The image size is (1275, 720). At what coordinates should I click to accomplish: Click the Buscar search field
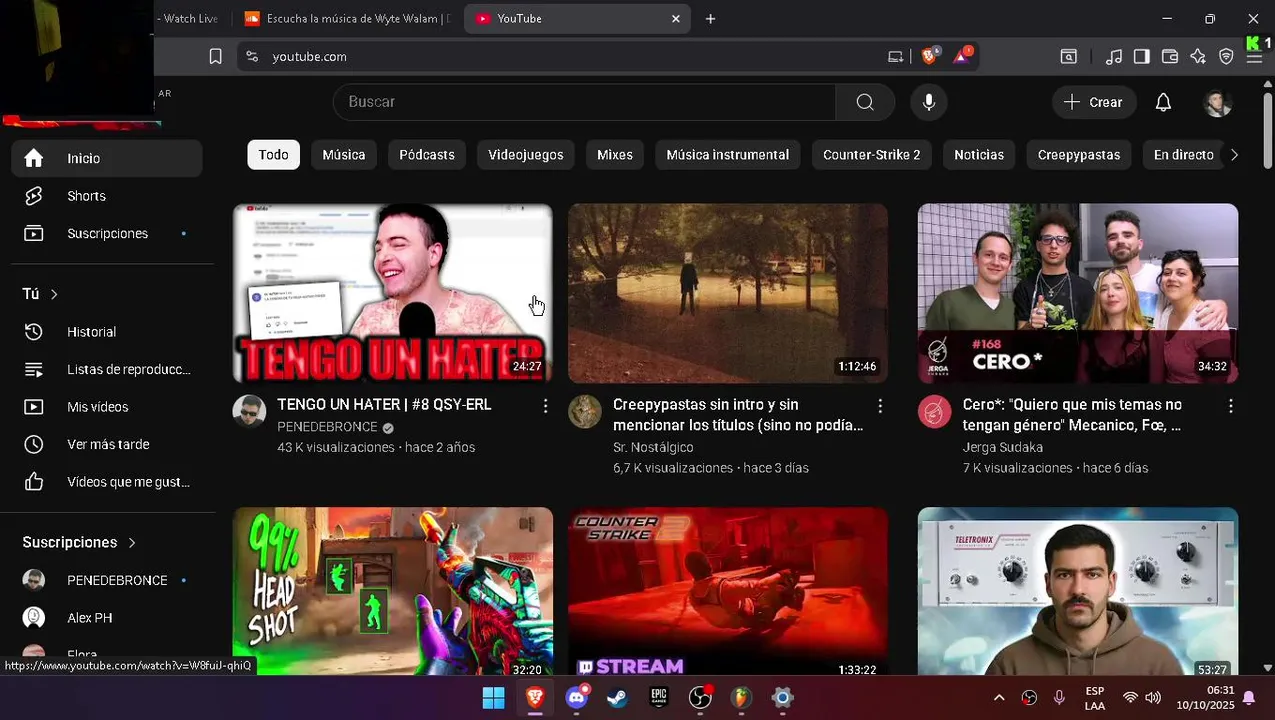[584, 102]
